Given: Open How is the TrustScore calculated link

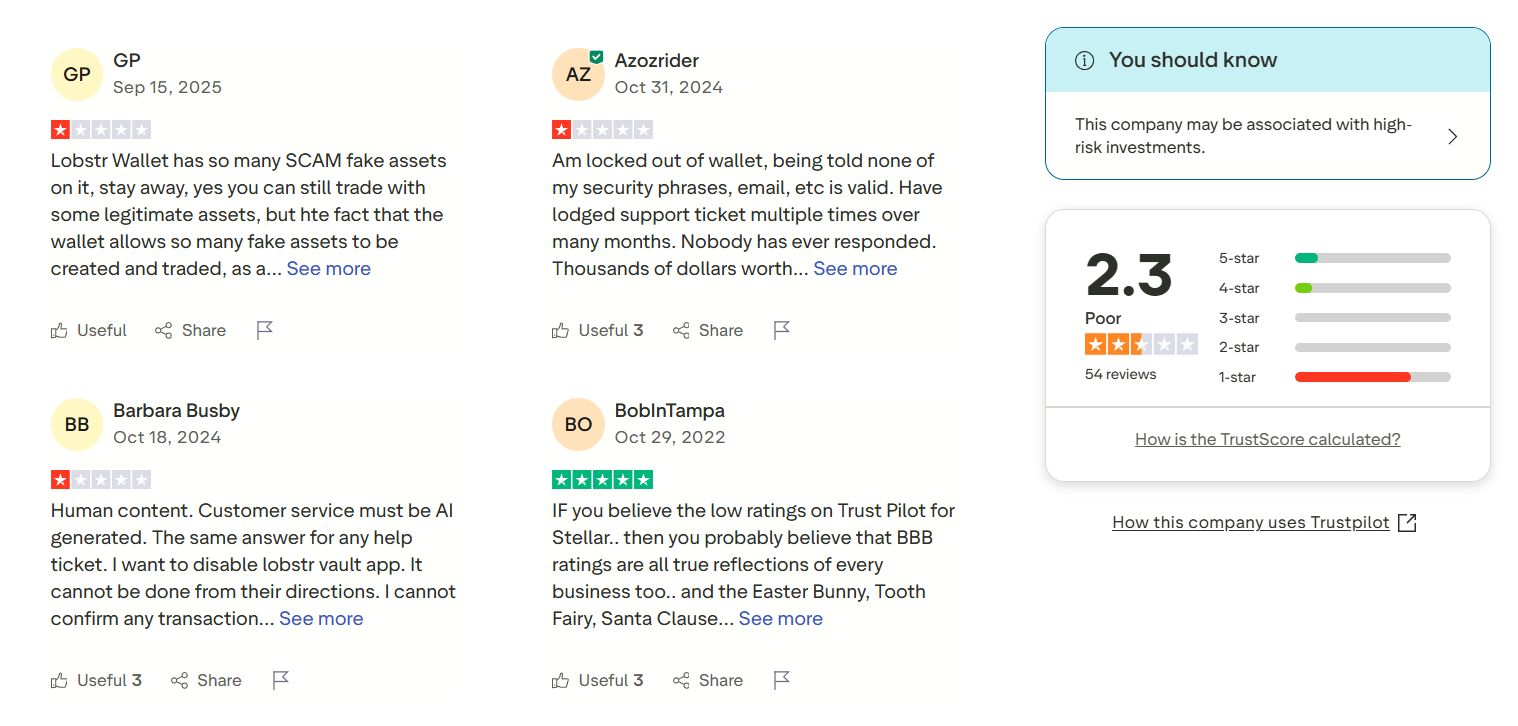Looking at the screenshot, I should coord(1267,439).
